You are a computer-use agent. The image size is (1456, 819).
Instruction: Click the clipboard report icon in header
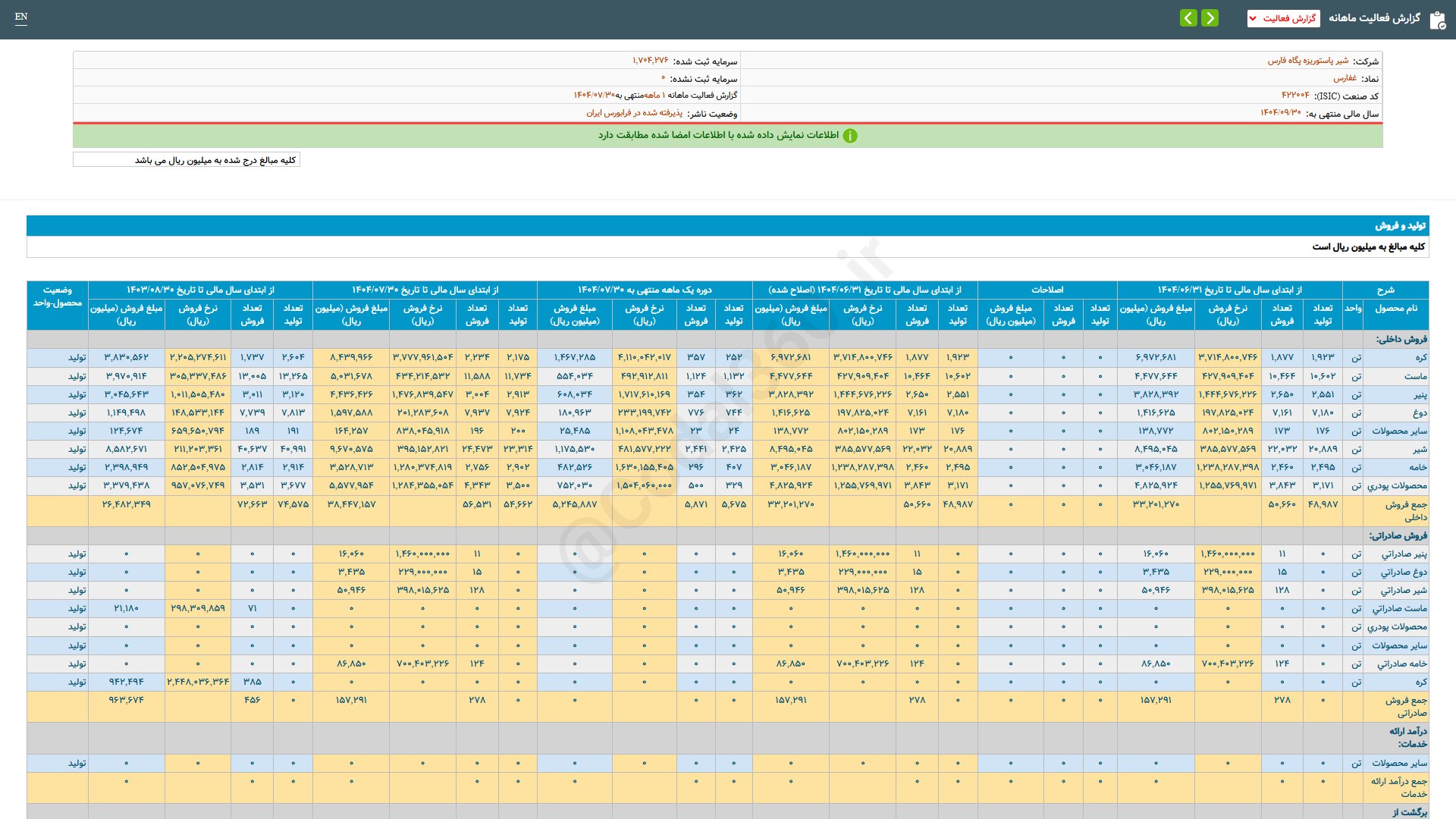pos(1437,20)
